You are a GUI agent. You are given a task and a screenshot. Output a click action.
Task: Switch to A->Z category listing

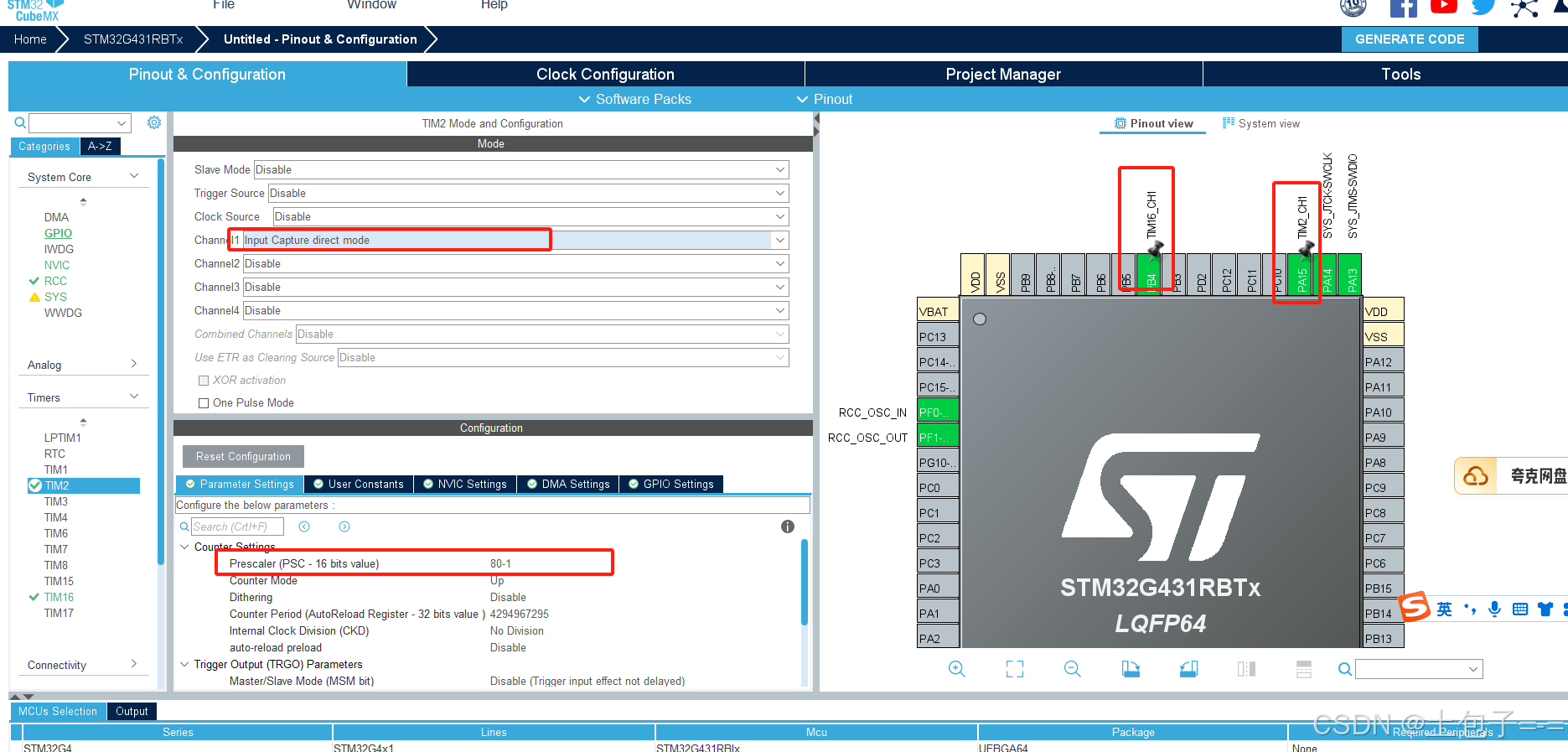pyautogui.click(x=100, y=146)
